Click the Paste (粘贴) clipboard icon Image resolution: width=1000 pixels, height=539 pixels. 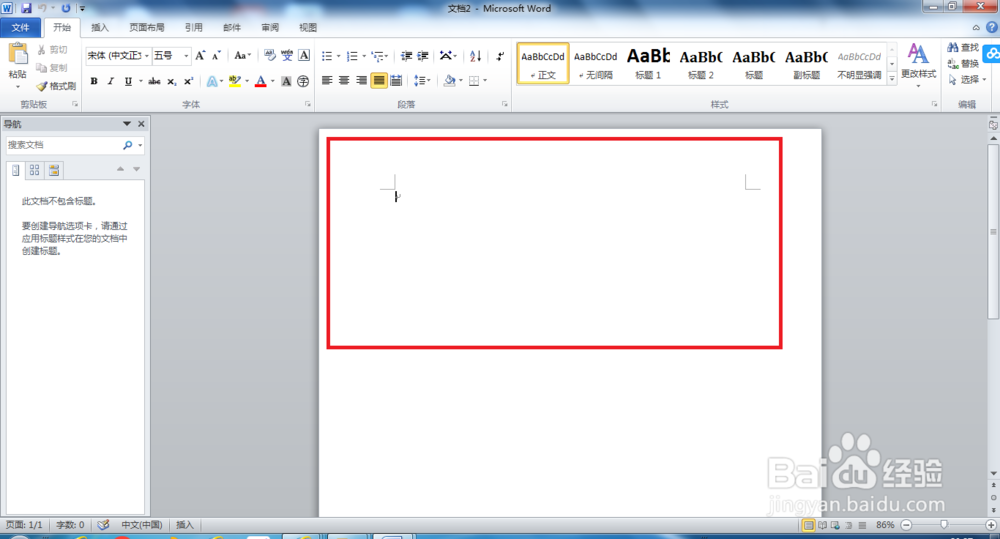point(18,55)
